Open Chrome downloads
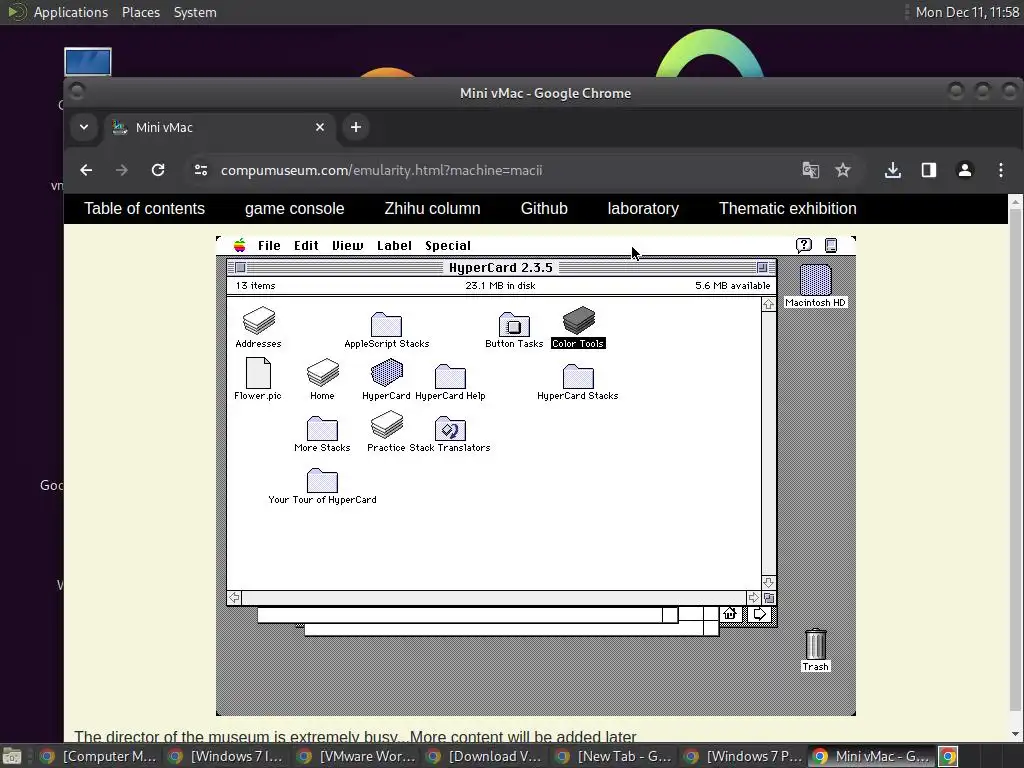Screen dimensions: 1024x768 (x=893, y=170)
